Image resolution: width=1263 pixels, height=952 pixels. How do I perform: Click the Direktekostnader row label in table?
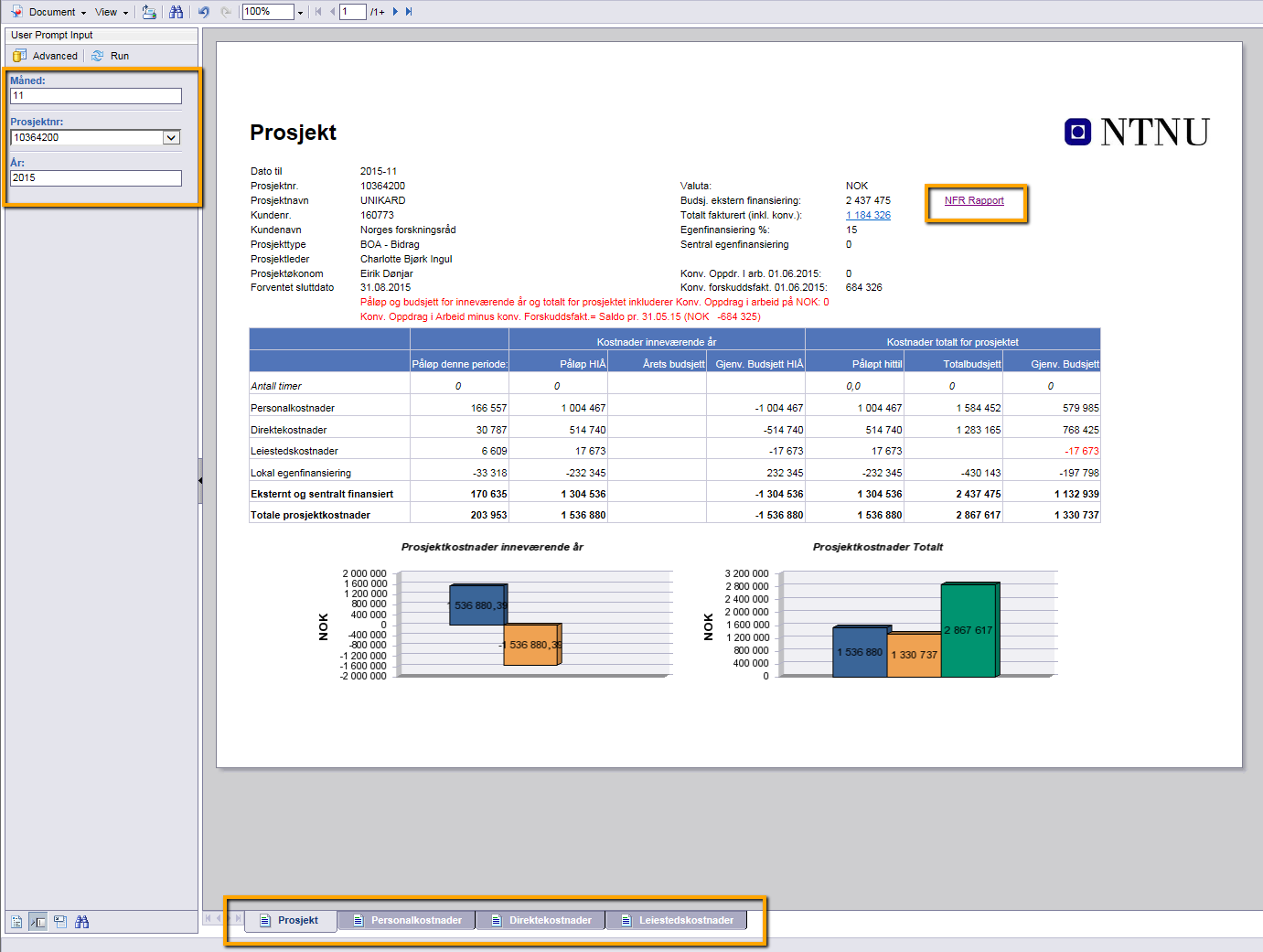(289, 431)
